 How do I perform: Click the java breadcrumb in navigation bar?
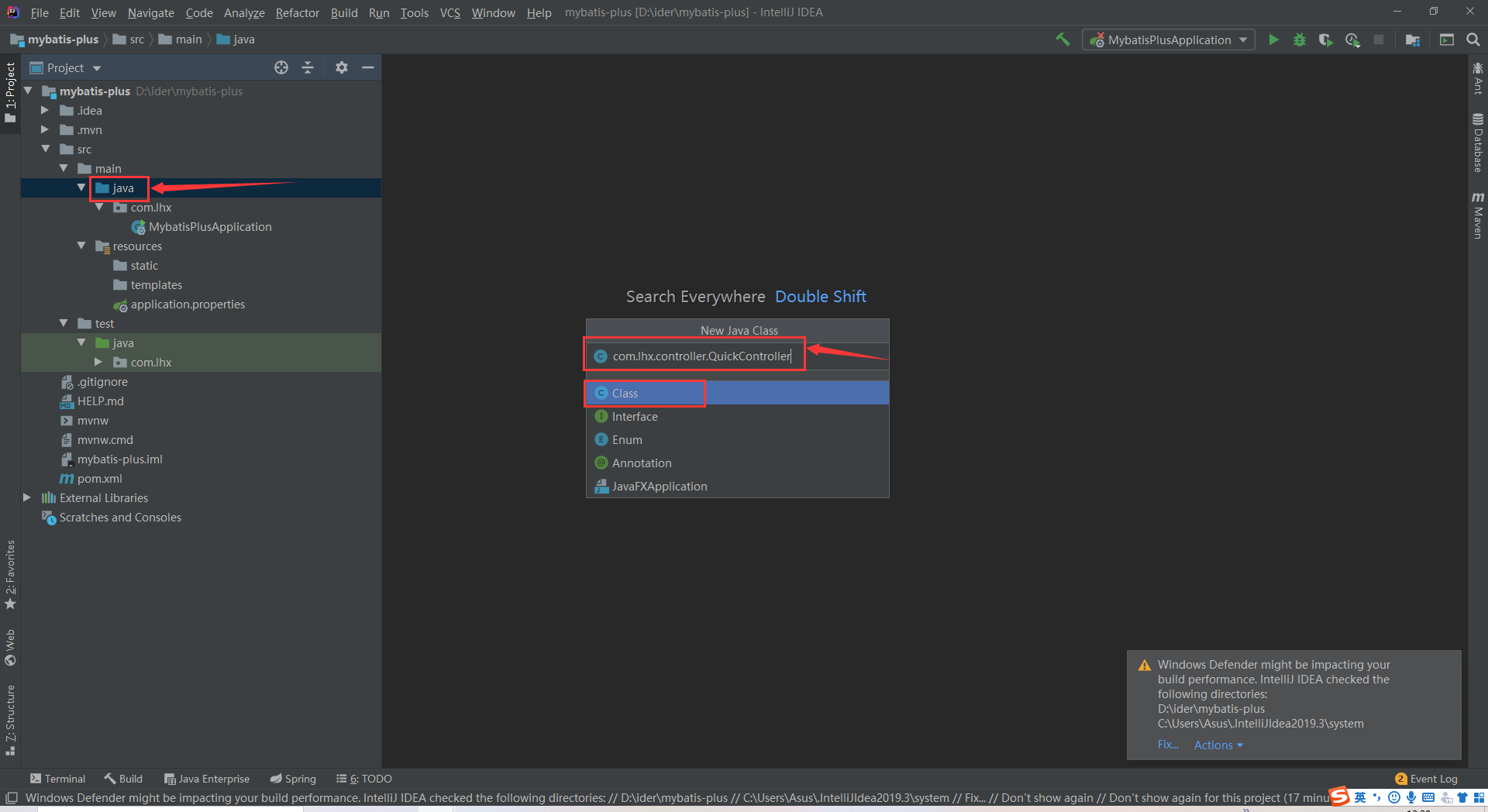click(x=236, y=40)
